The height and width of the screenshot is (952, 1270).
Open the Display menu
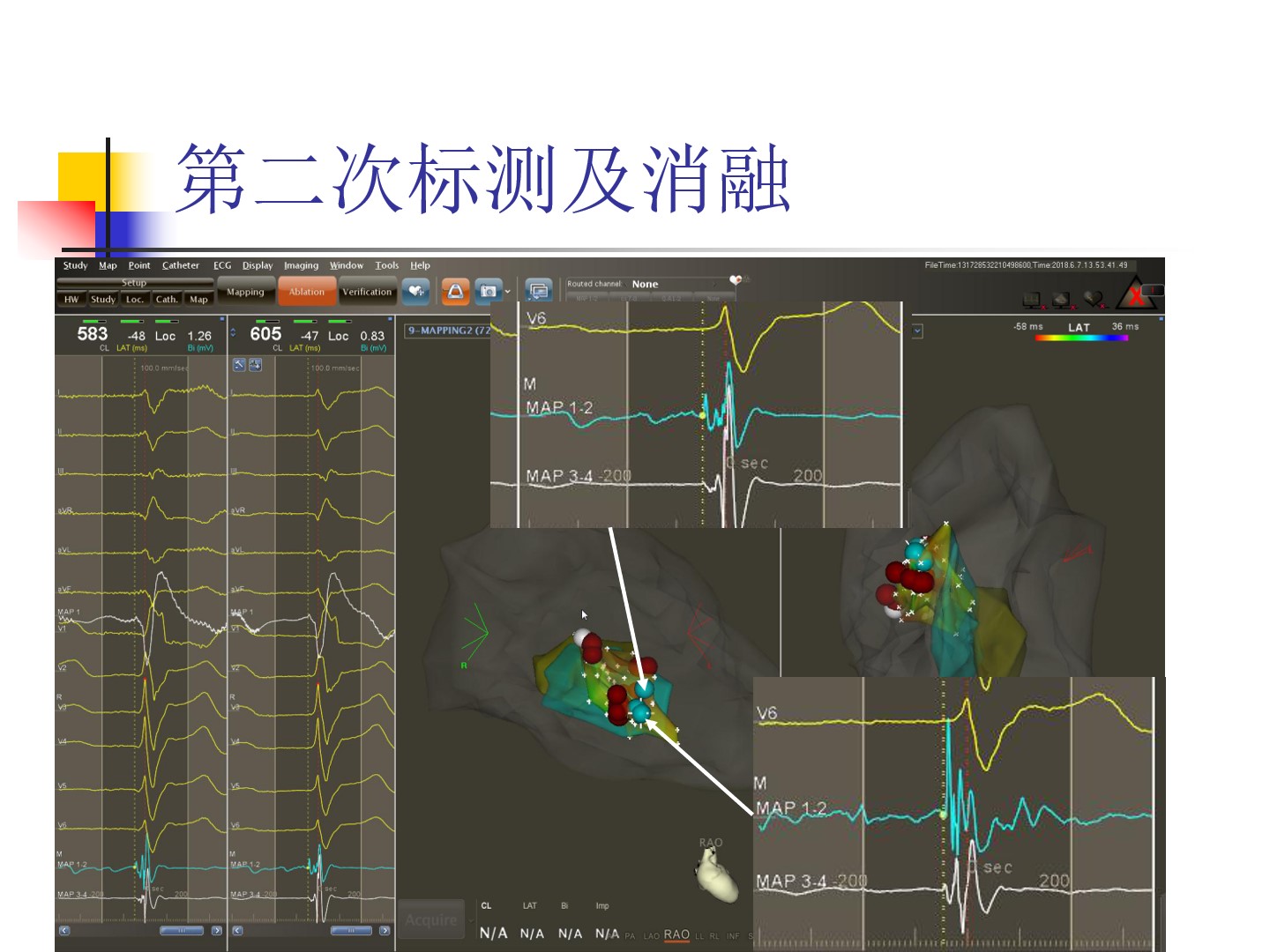[x=258, y=265]
